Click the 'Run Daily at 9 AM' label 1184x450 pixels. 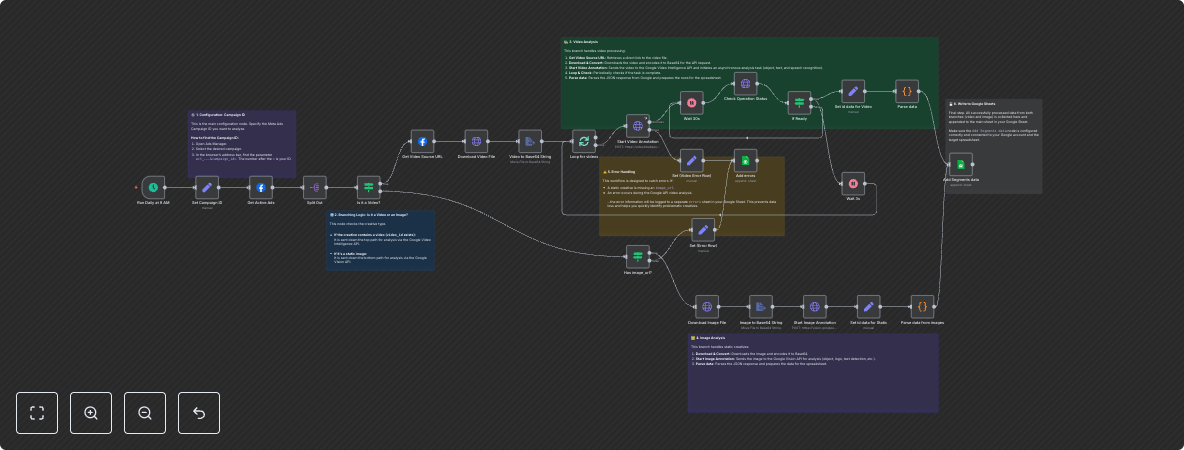coord(153,203)
